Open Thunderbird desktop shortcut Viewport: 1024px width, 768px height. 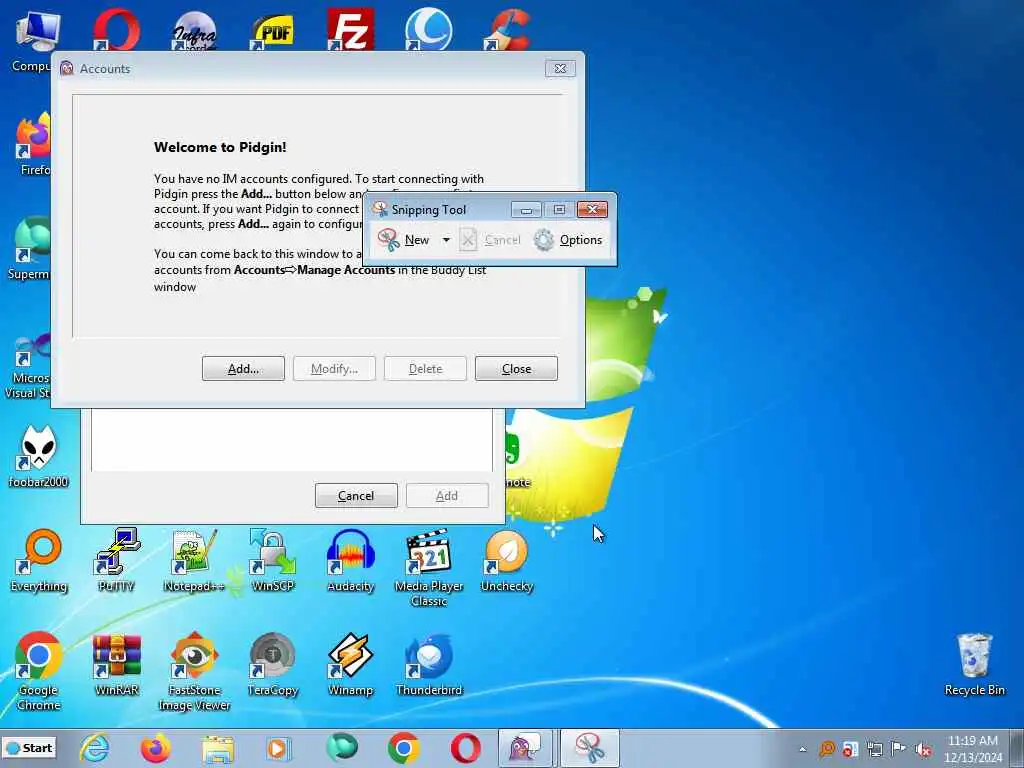coord(428,665)
